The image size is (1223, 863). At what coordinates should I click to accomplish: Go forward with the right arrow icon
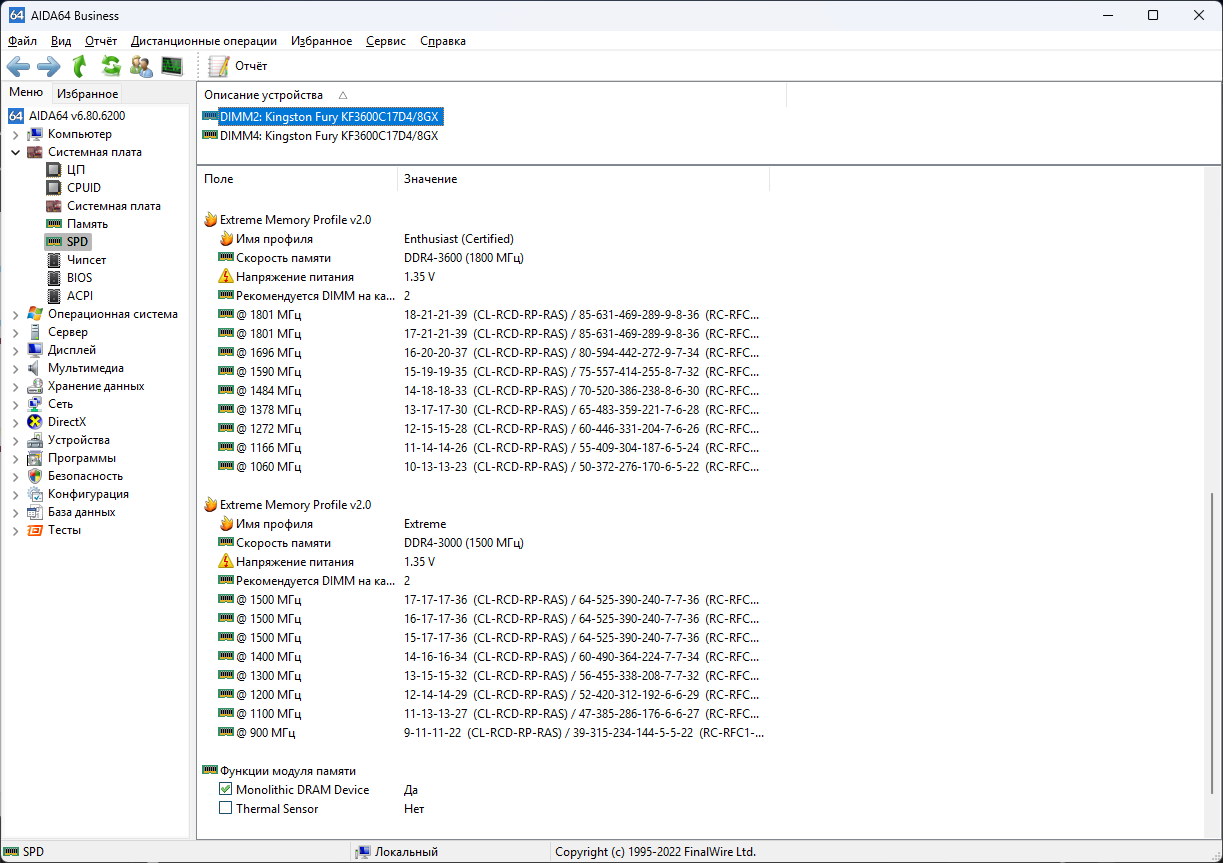click(48, 66)
